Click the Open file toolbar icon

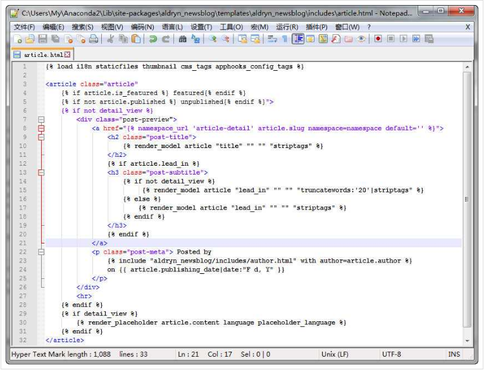pyautogui.click(x=30, y=39)
